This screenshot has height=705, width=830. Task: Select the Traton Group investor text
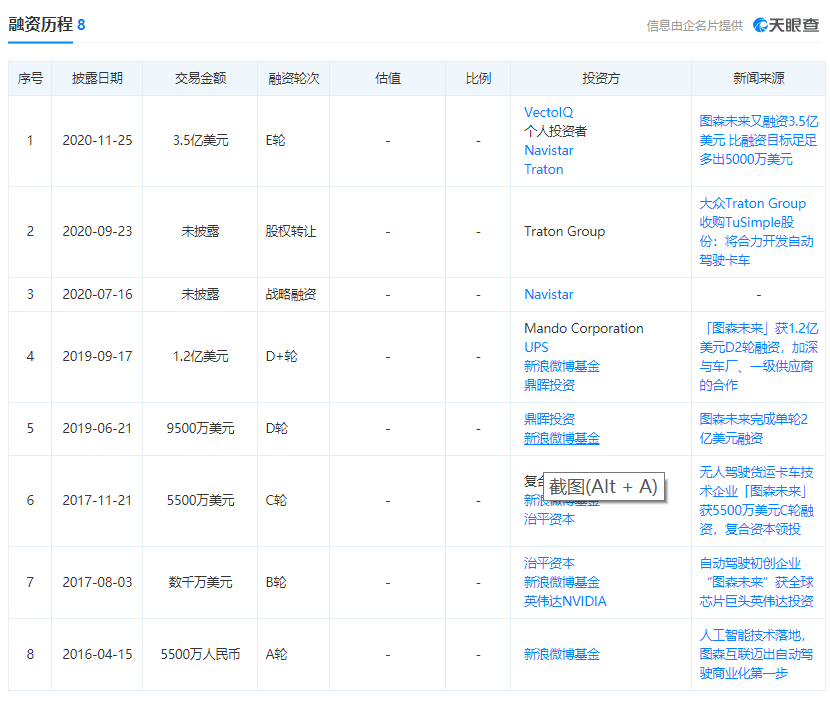point(564,231)
